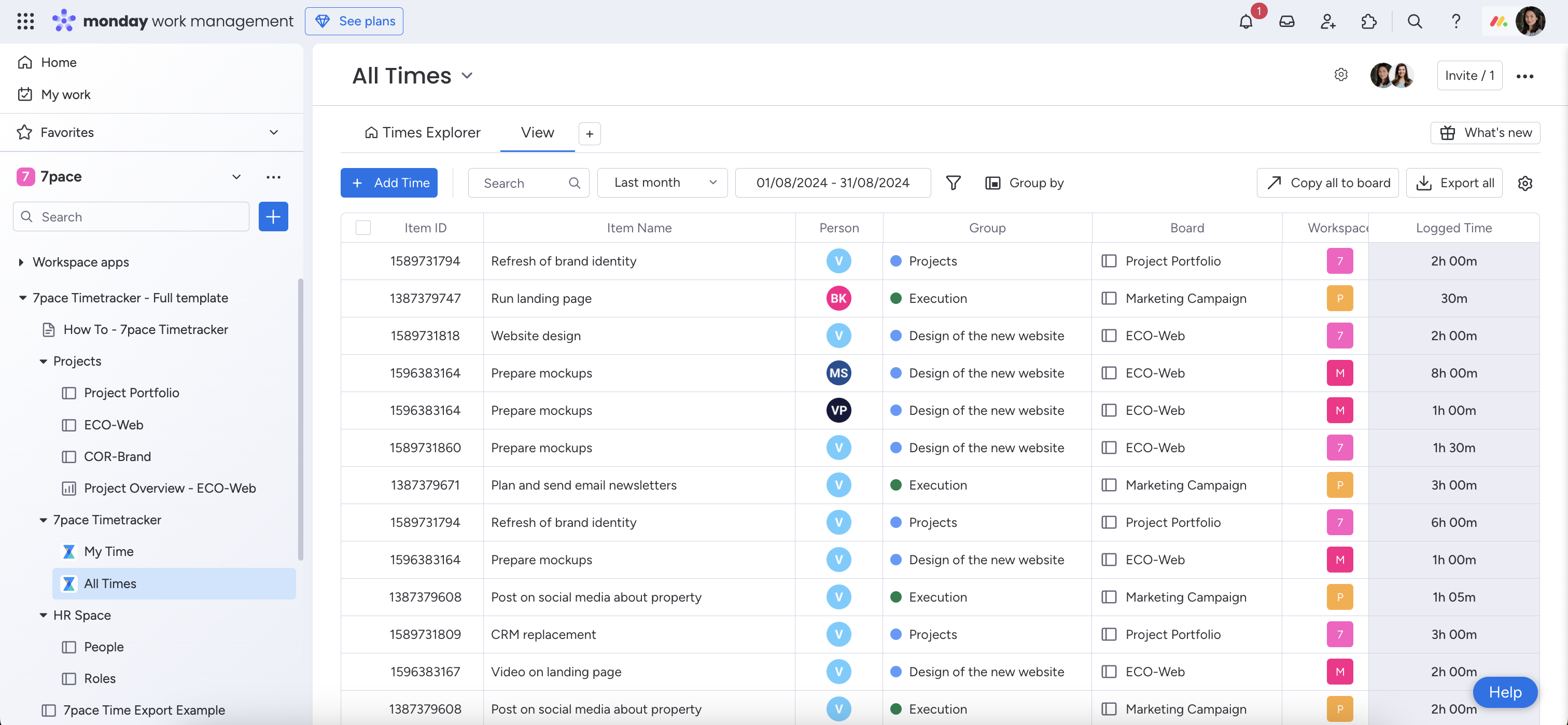Collapse the Projects folder
This screenshot has height=725, width=1568.
43,361
